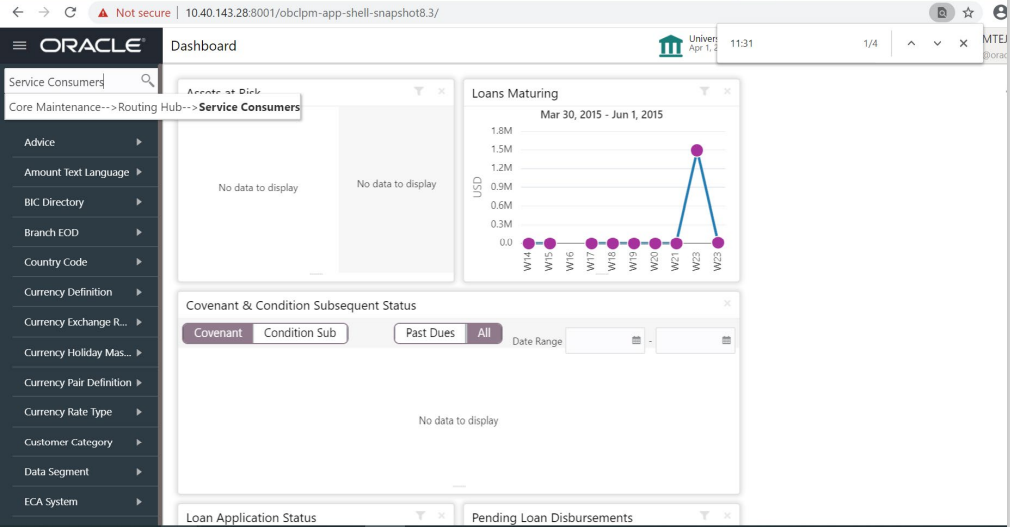Open Customer Category menu item

pyautogui.click(x=84, y=442)
